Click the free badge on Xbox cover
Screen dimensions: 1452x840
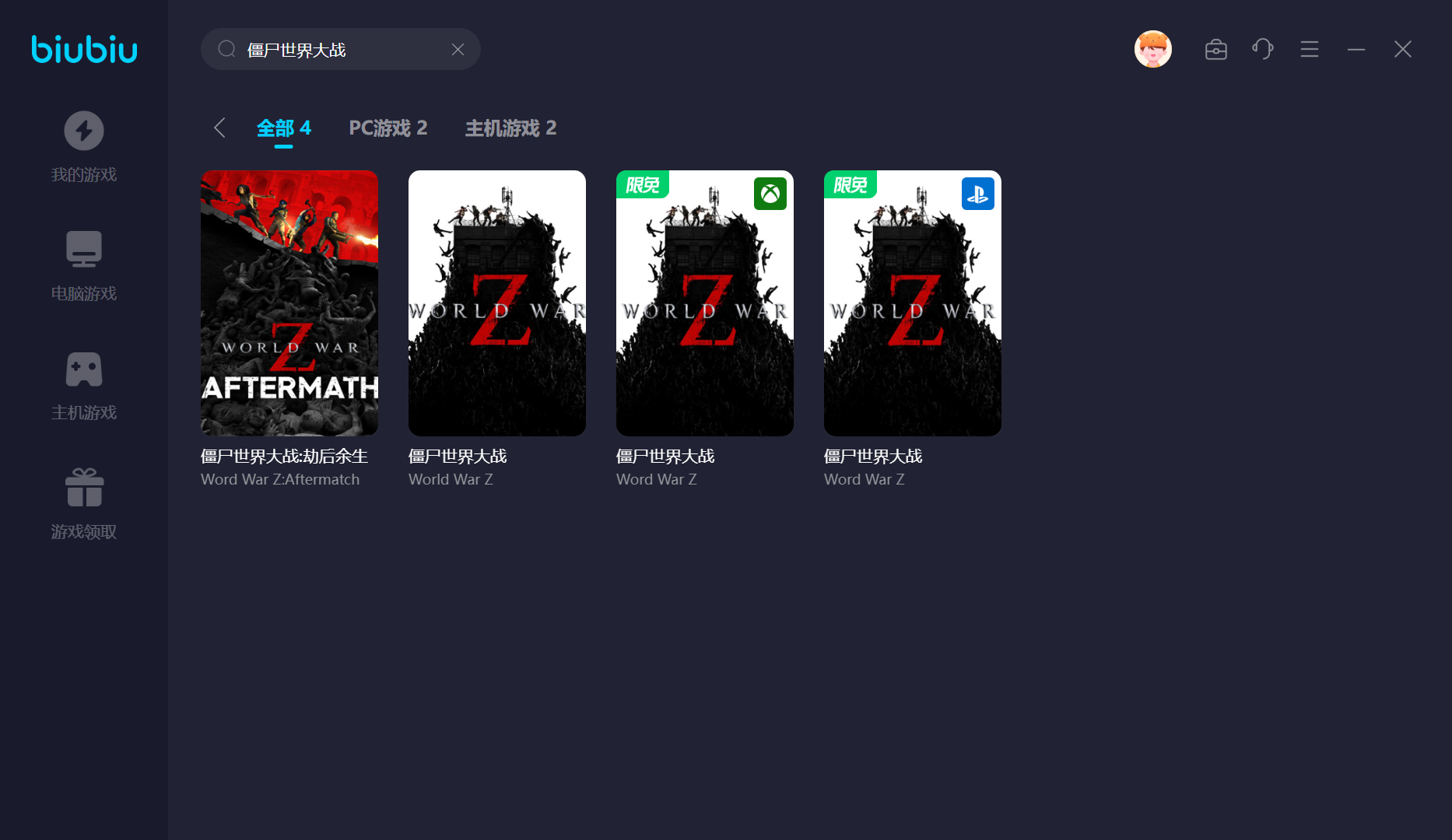(643, 184)
